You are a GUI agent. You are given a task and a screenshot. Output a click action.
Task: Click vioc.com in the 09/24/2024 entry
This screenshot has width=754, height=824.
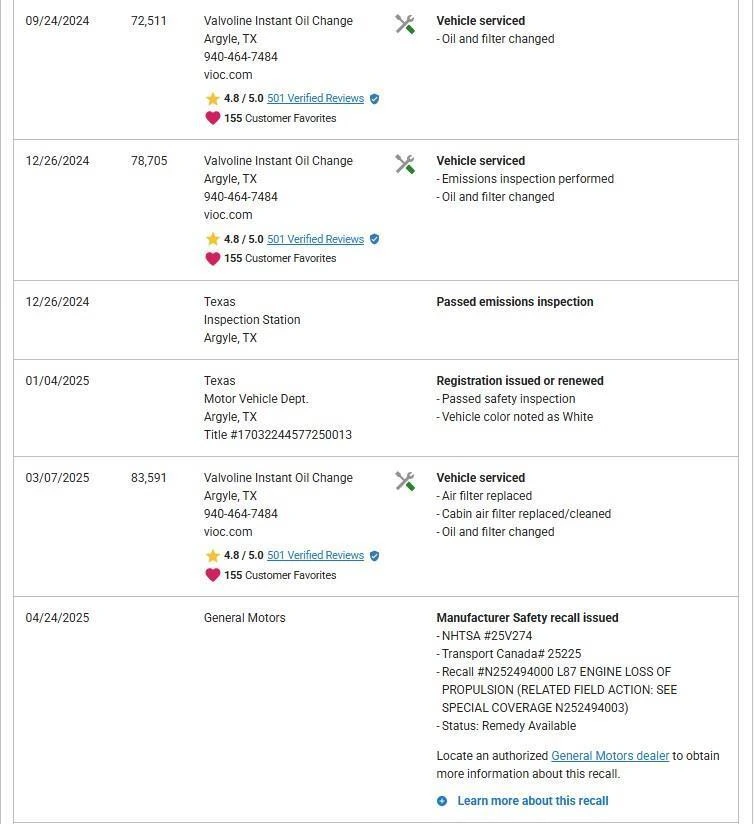(x=228, y=75)
